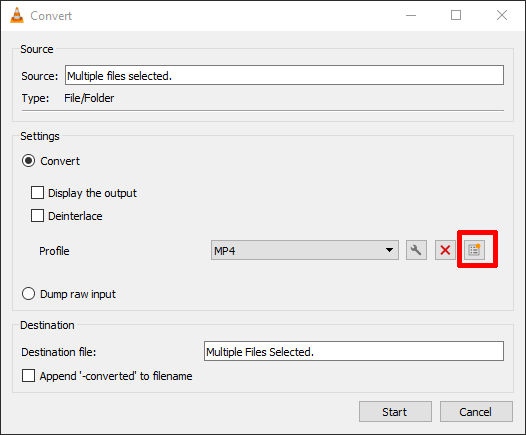Select Dump raw input option
Image resolution: width=526 pixels, height=435 pixels.
29,294
